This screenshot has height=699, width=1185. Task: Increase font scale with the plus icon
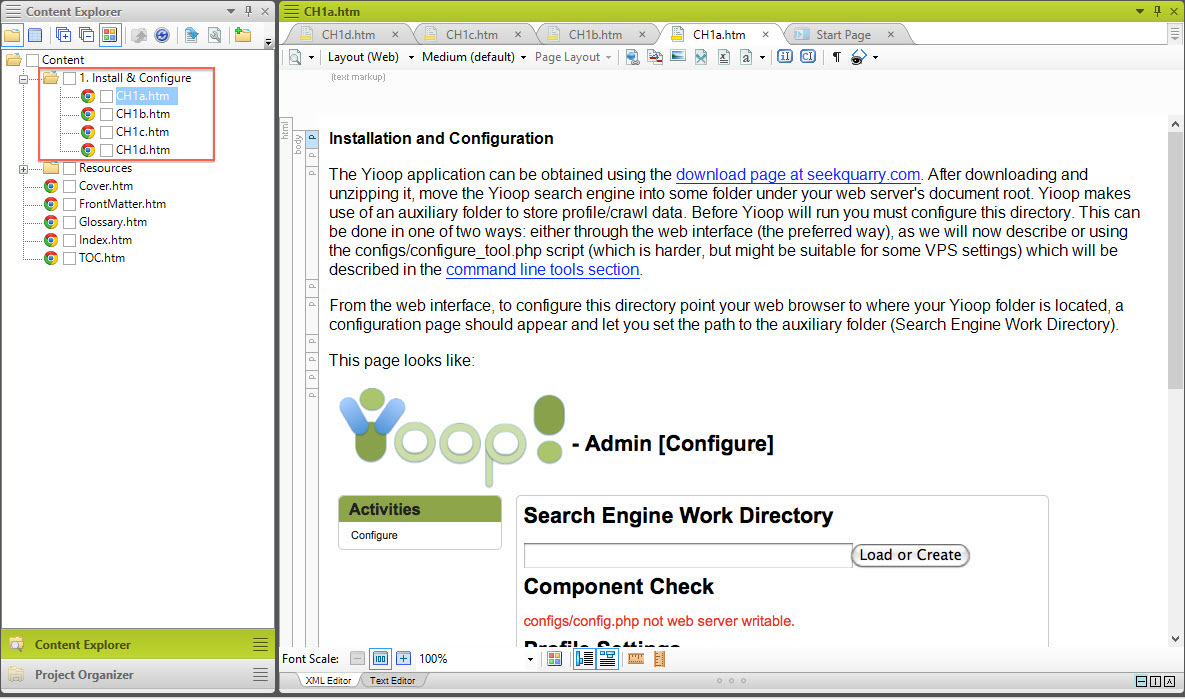[403, 659]
